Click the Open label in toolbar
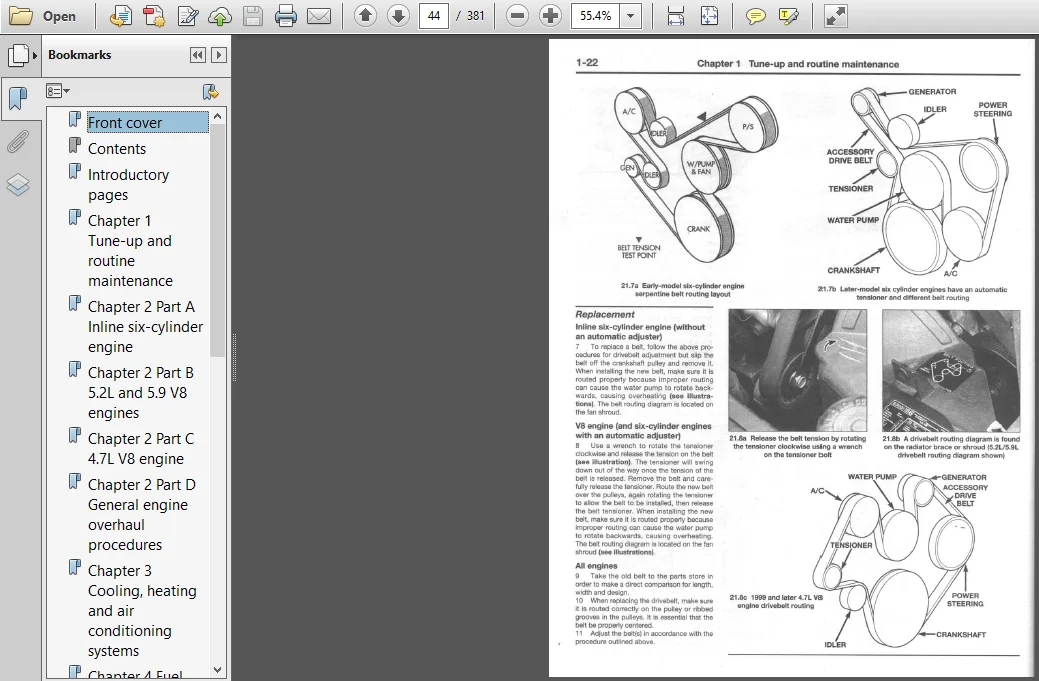Screen dimensions: 1039x681 [59, 17]
